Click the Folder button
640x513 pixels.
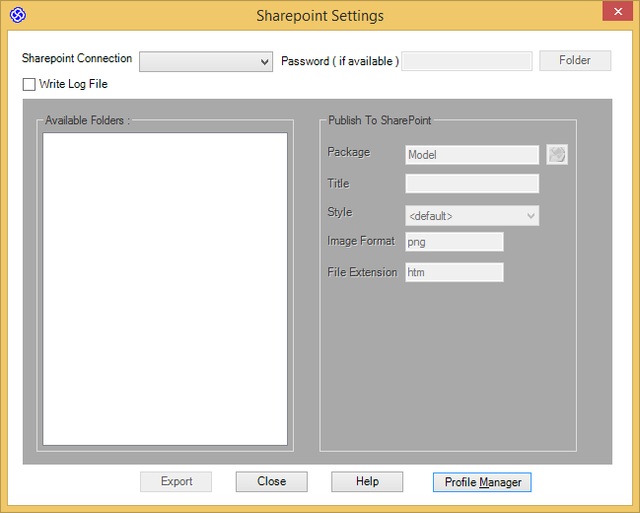tap(575, 60)
